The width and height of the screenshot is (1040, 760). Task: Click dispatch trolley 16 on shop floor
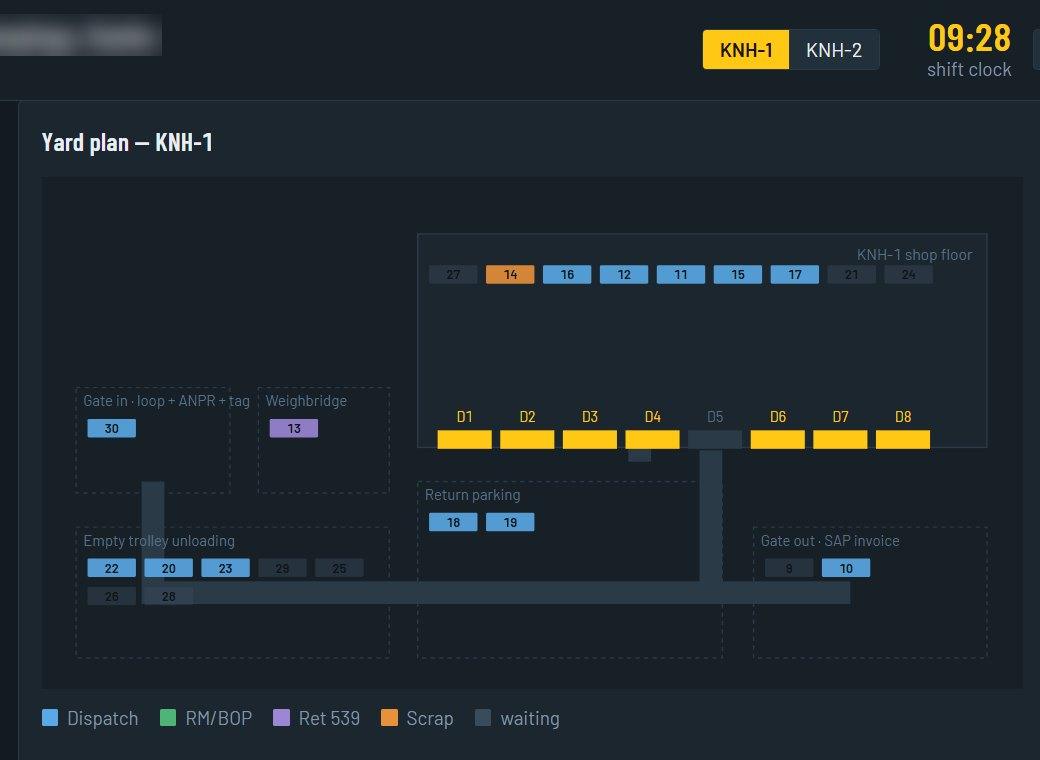pos(567,275)
